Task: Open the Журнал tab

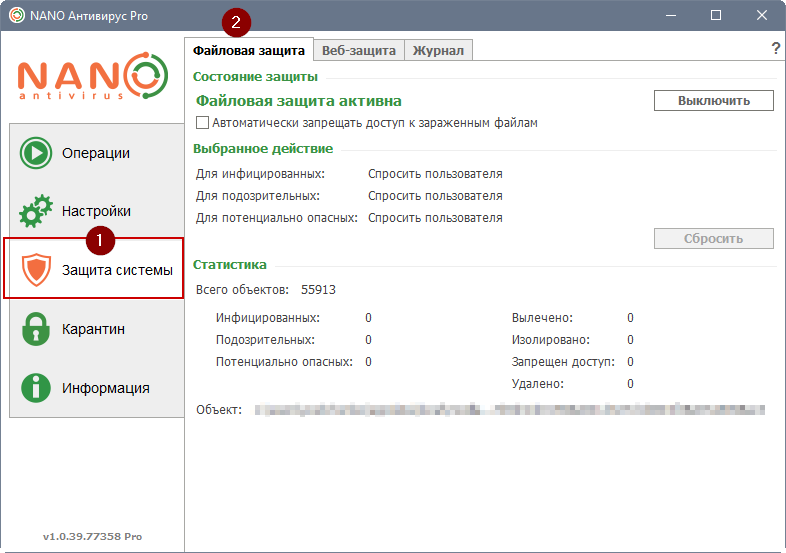Action: click(439, 50)
